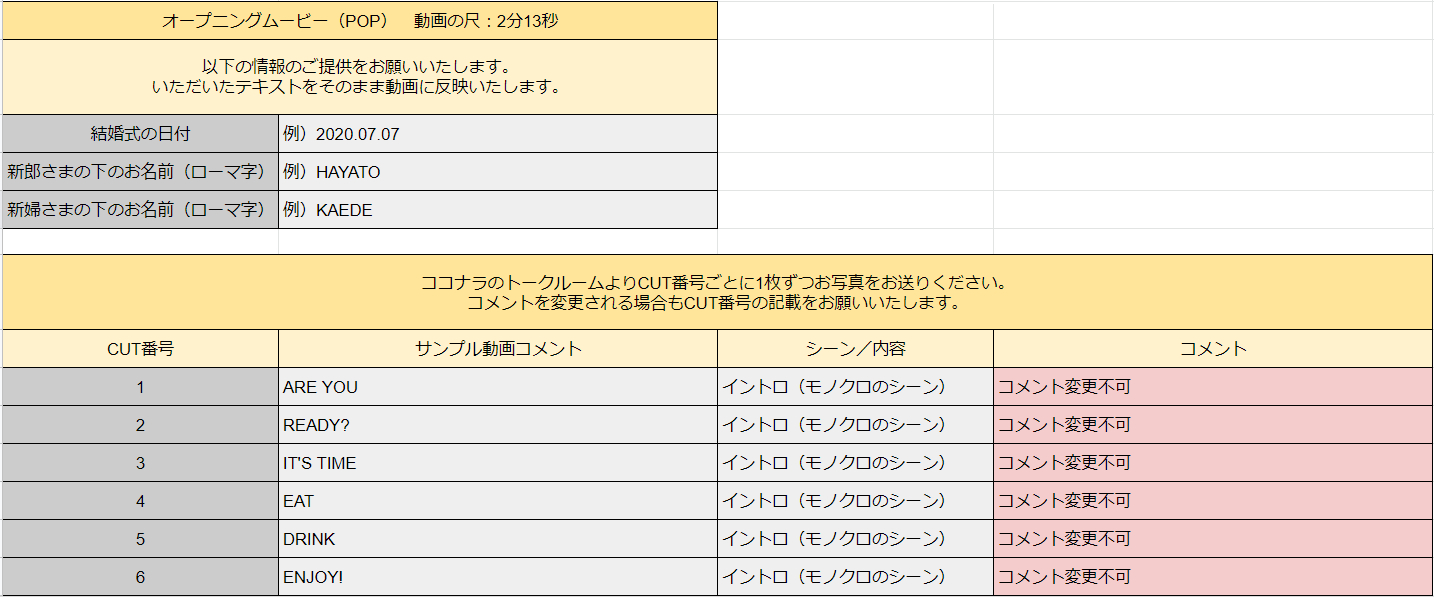
Task: Select the scene cell in the 'ENJOY!' row
Action: 855,577
